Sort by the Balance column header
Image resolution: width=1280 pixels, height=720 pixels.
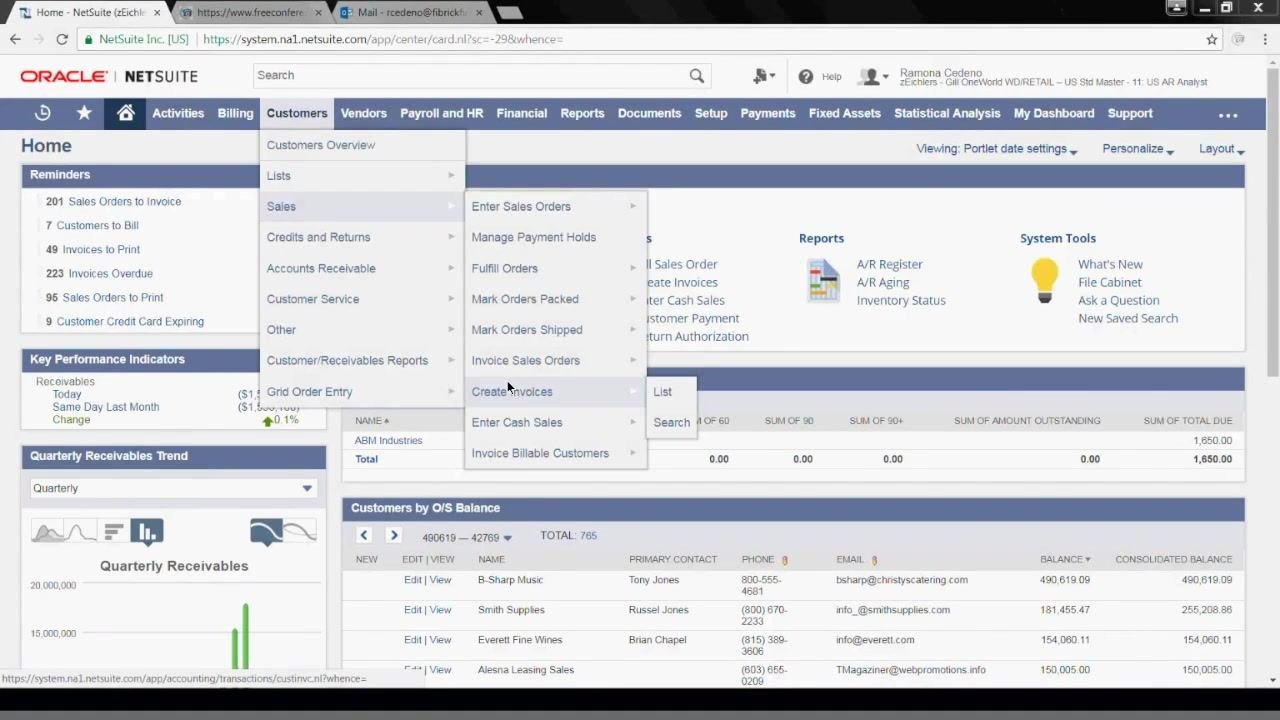point(1065,560)
